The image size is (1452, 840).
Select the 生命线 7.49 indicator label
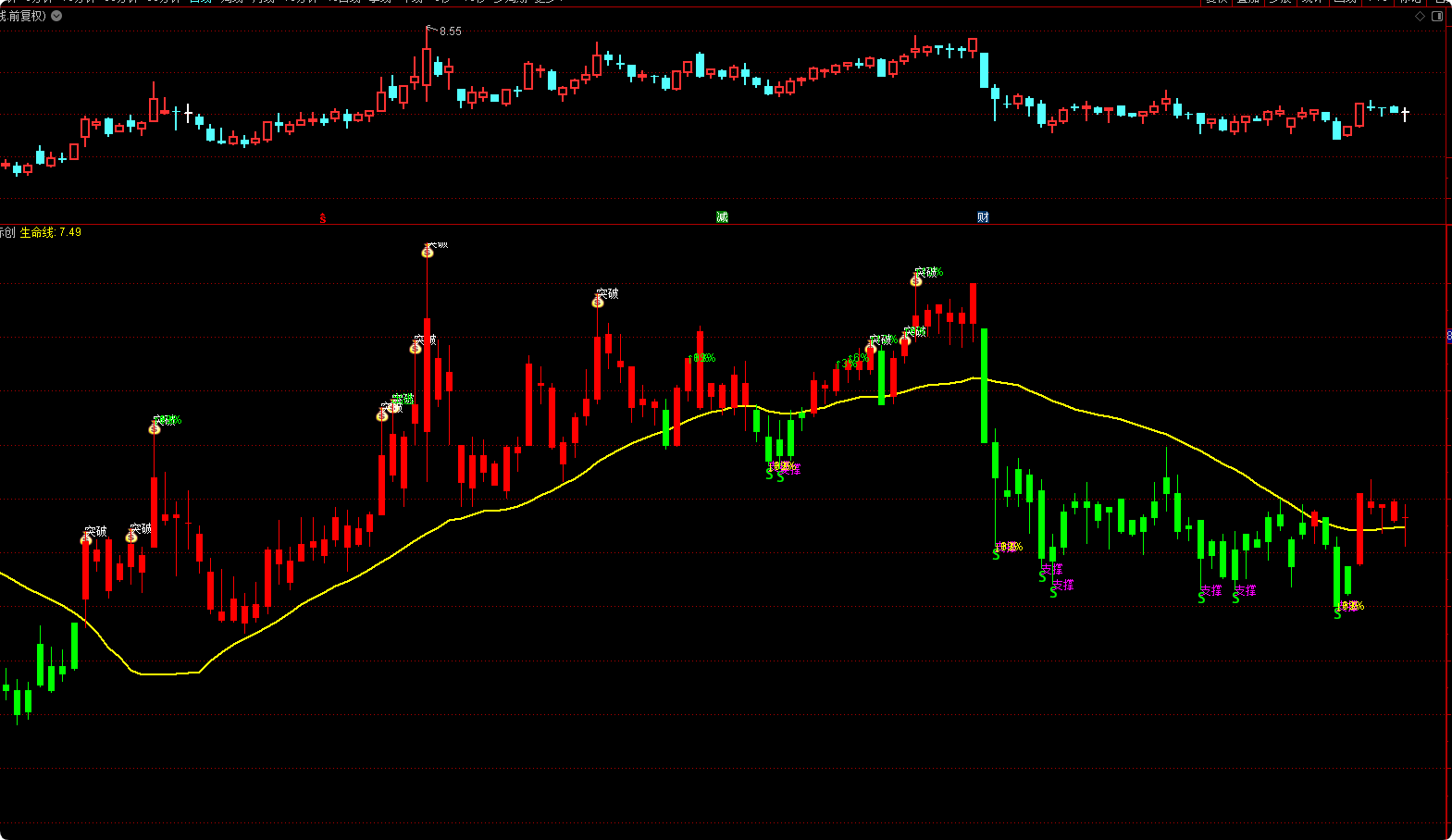tap(51, 232)
